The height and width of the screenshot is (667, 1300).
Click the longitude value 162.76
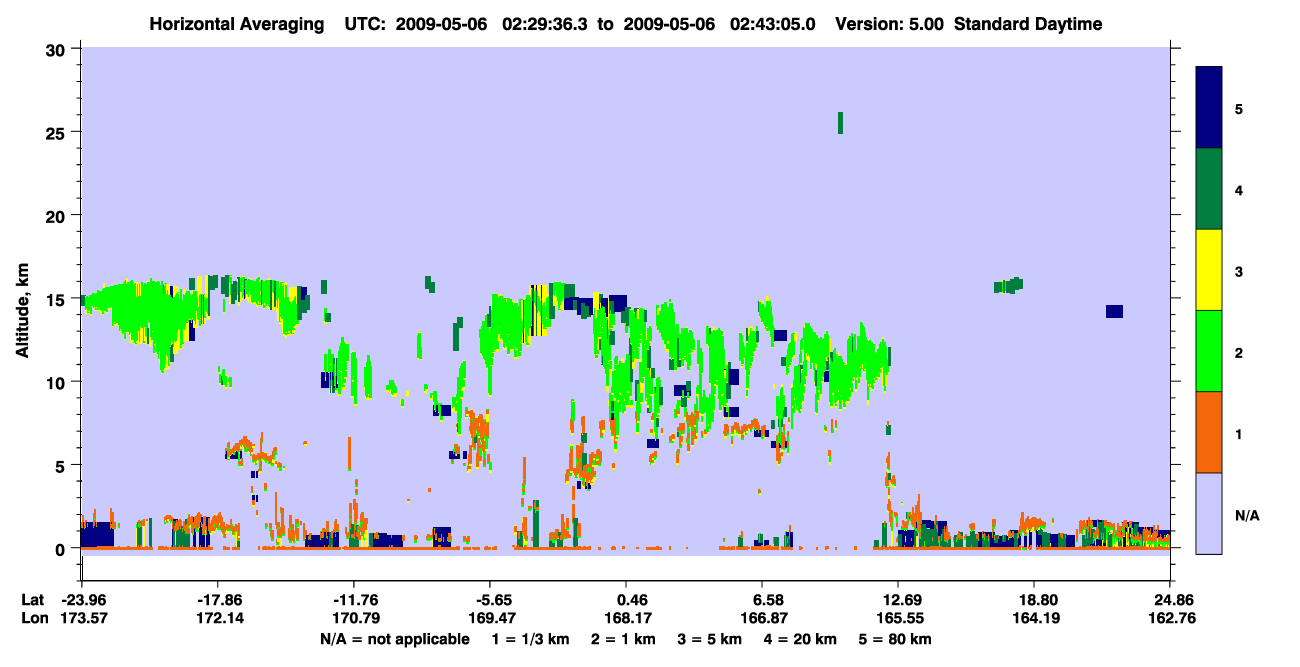coord(1172,618)
